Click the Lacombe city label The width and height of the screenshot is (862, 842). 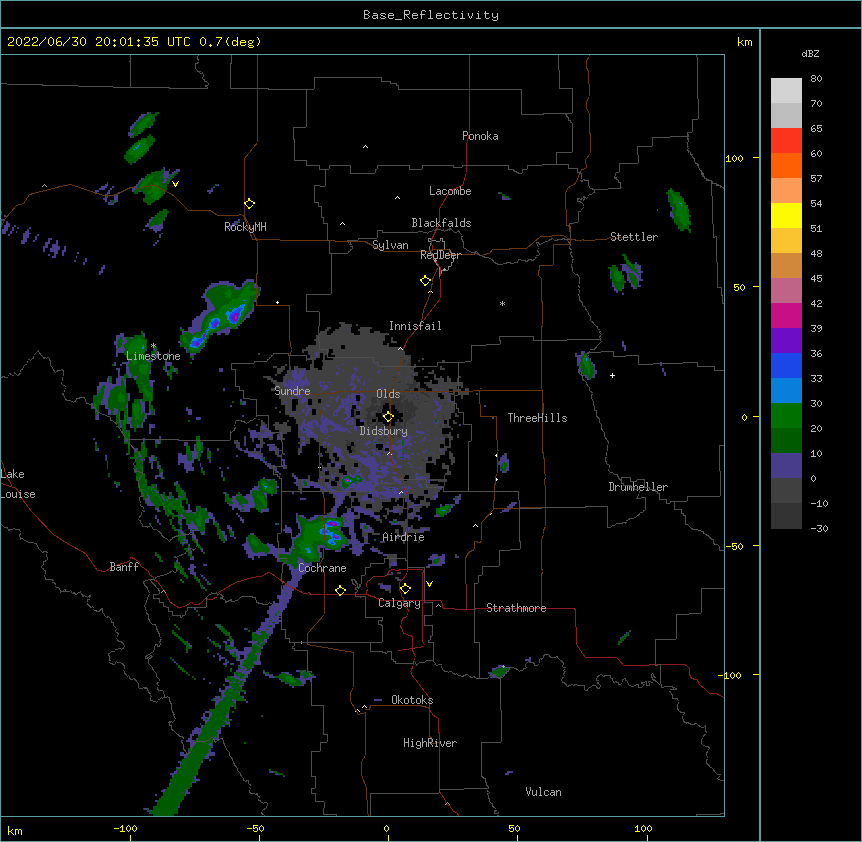450,191
